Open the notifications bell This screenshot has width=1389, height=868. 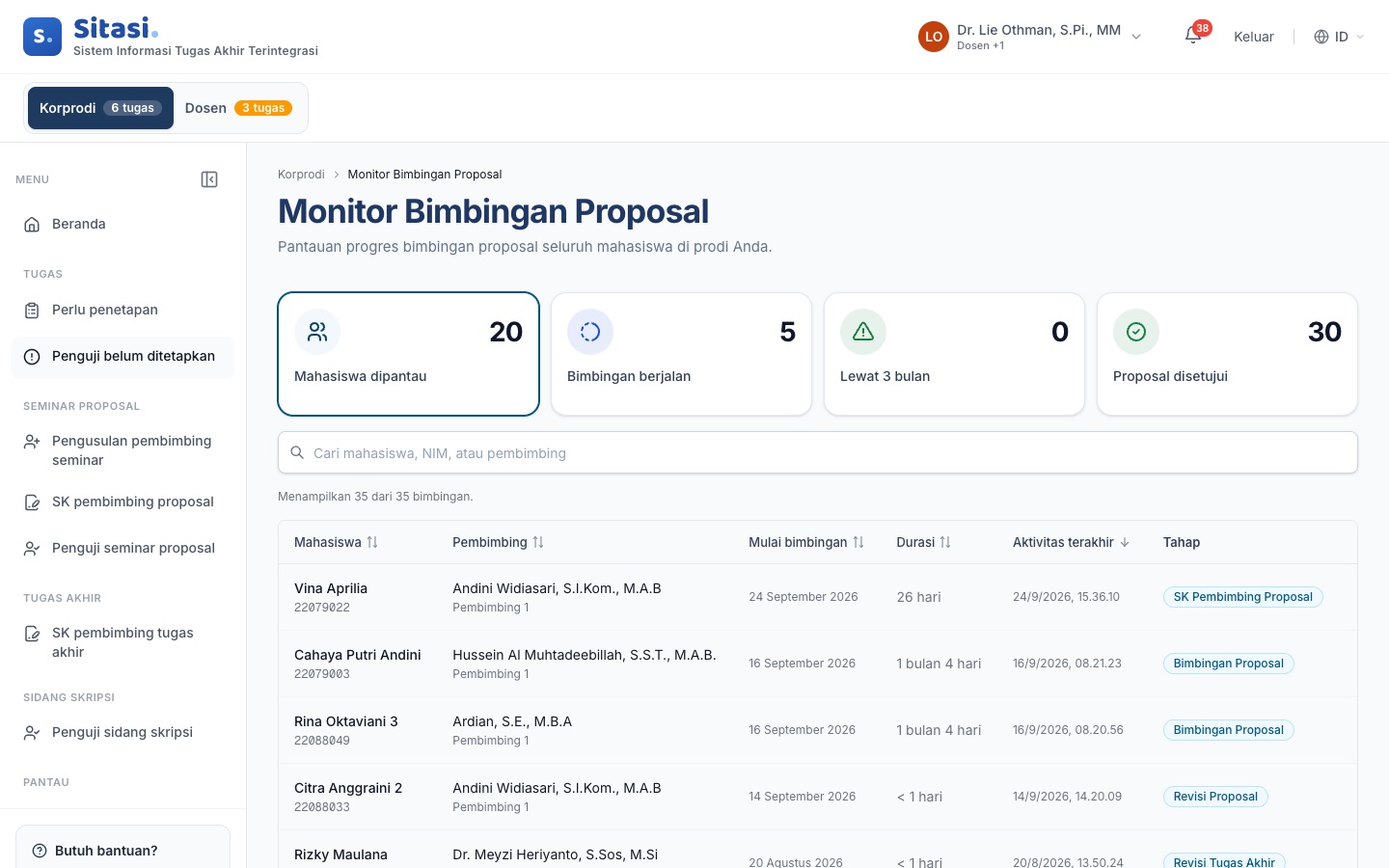point(1193,37)
